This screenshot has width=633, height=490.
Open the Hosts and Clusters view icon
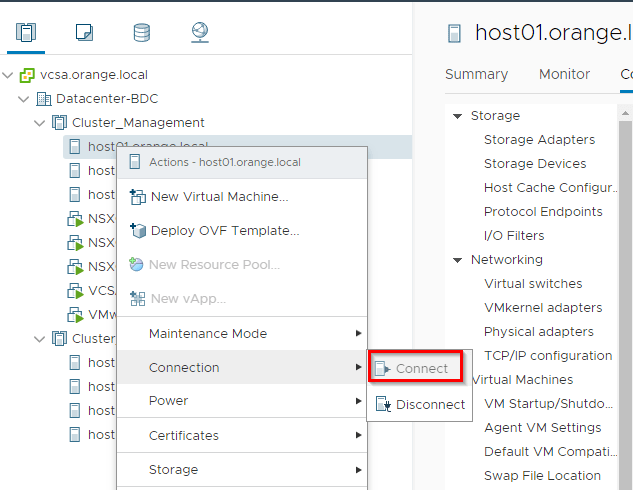(x=26, y=32)
